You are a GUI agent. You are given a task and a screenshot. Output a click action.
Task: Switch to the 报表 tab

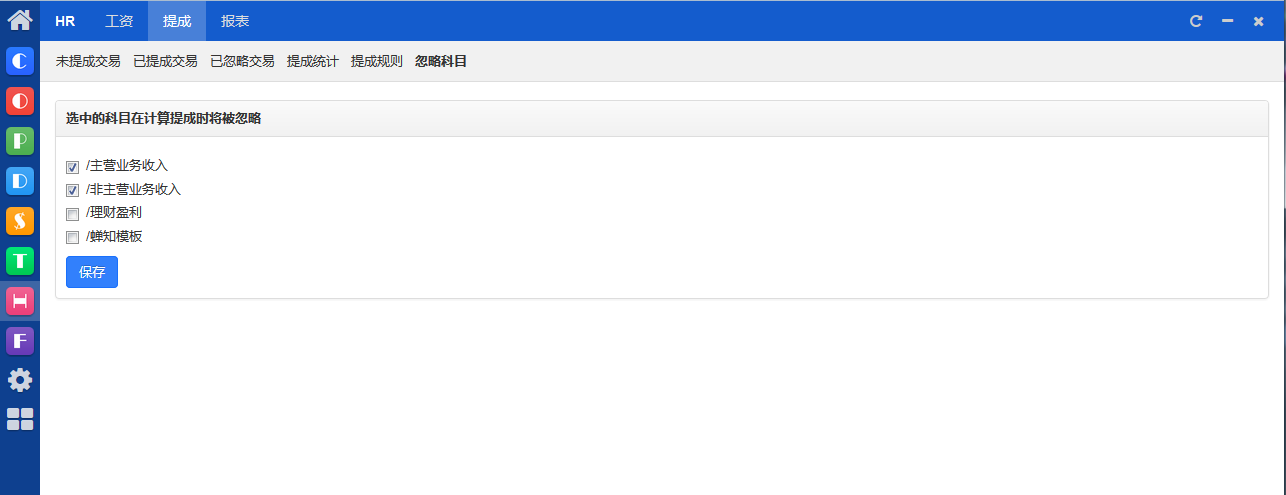pyautogui.click(x=235, y=21)
